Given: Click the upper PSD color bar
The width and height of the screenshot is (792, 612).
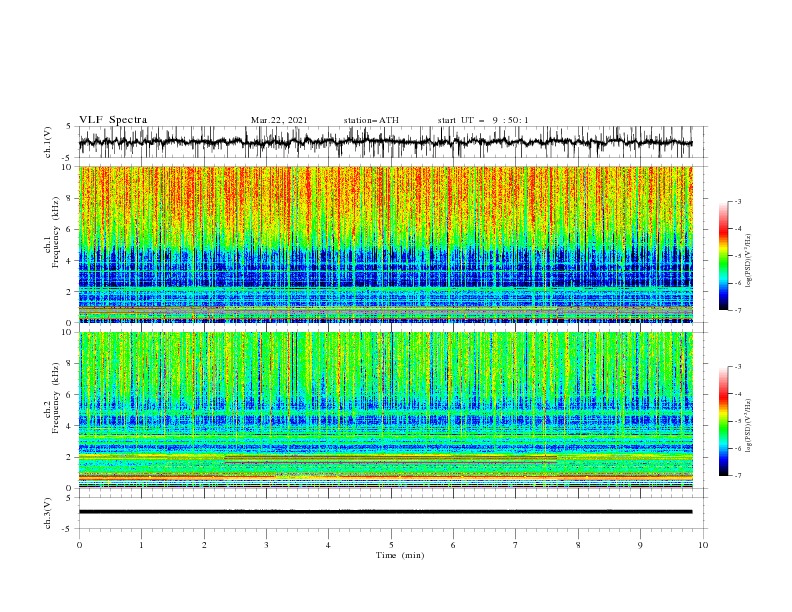Looking at the screenshot, I should 723,255.
